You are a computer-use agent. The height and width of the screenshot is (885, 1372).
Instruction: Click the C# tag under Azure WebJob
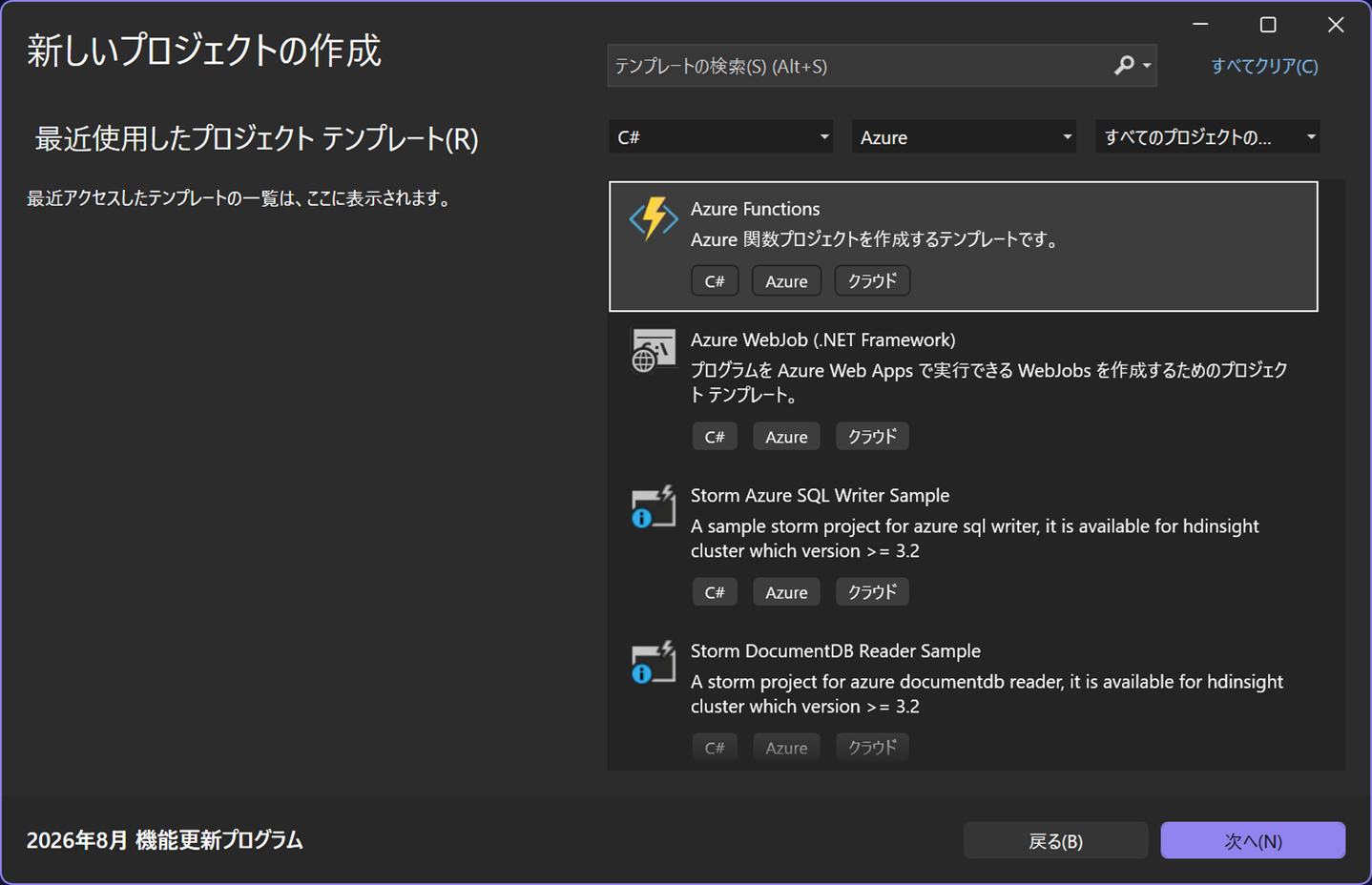click(x=715, y=437)
